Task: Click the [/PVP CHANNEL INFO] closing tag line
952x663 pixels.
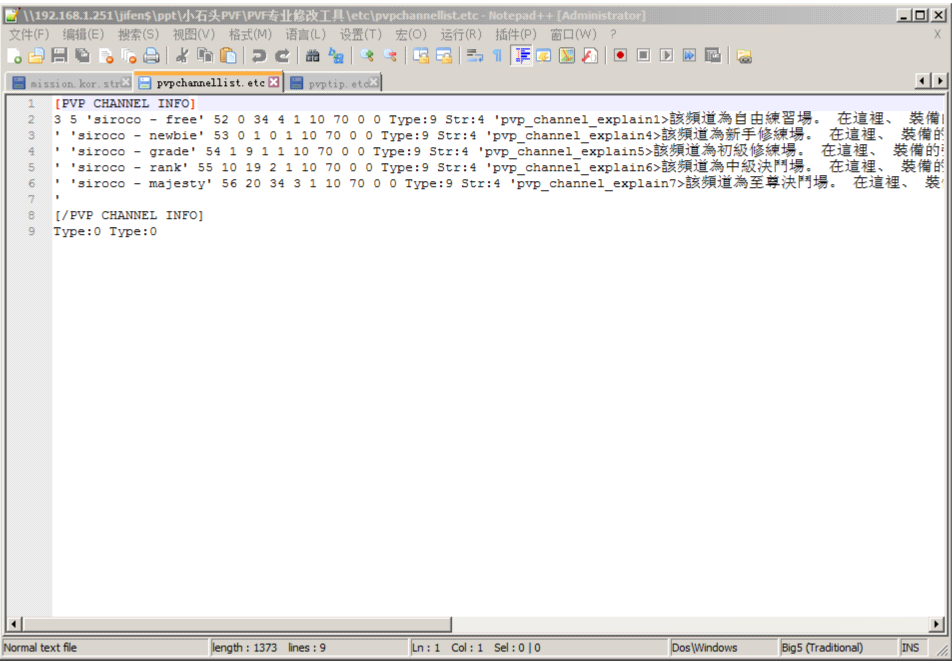Action: pos(129,215)
